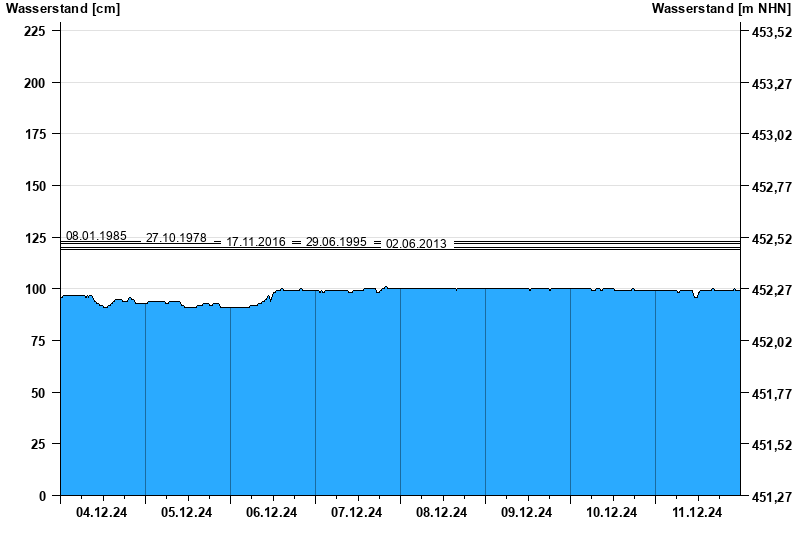Click the 452,27 m NHN value
Screen dimensions: 800x550
[x=772, y=291]
